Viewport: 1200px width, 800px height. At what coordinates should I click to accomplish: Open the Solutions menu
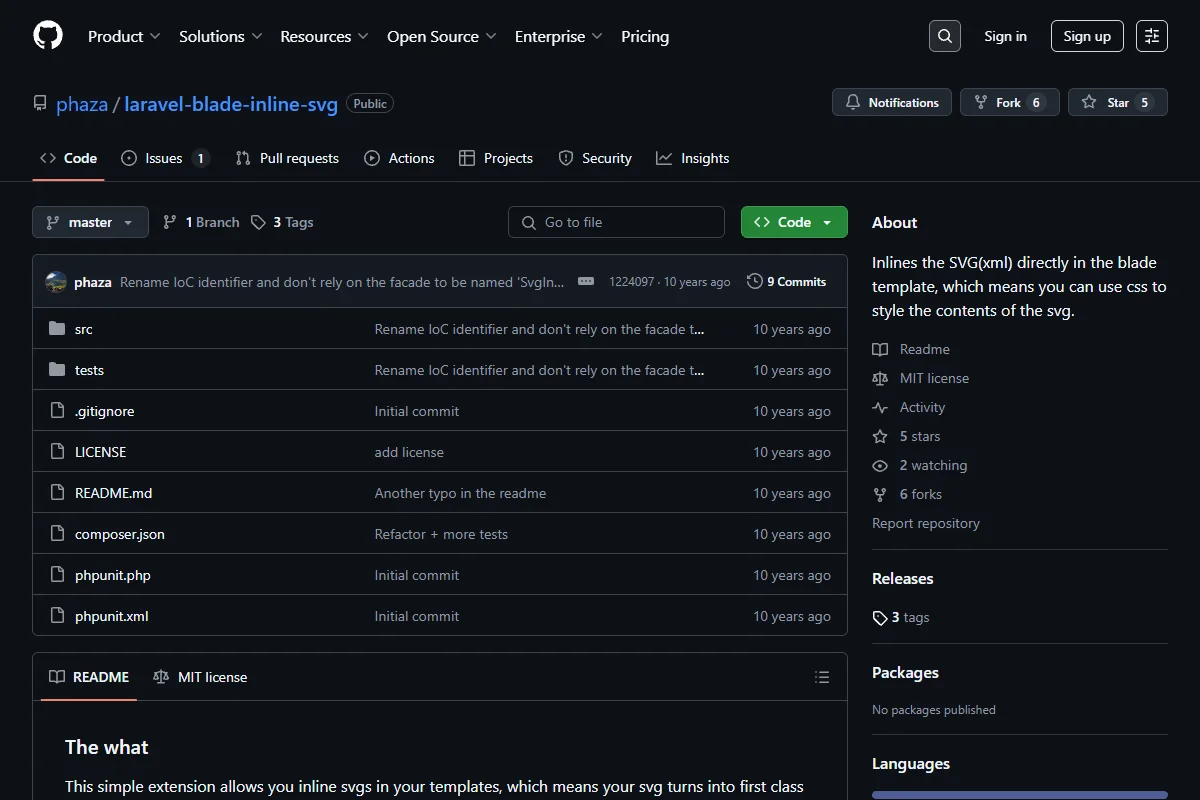221,36
